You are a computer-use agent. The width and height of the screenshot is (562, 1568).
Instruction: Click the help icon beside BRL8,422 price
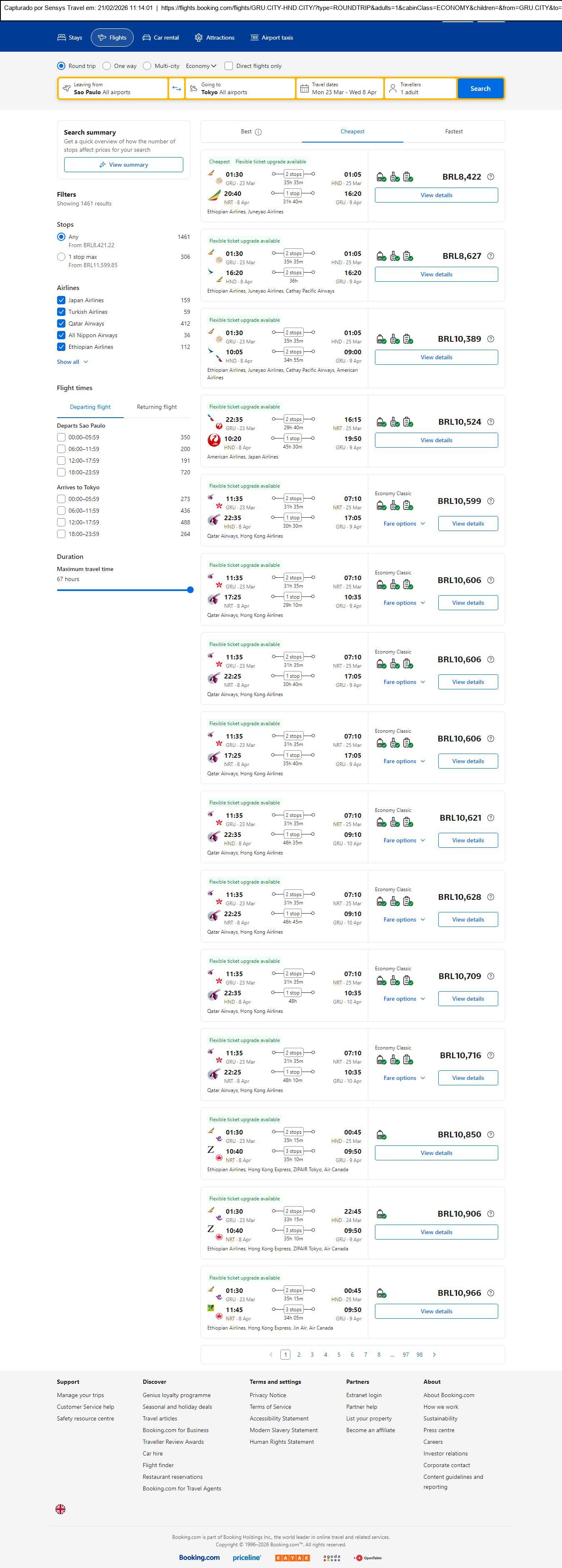pyautogui.click(x=491, y=177)
